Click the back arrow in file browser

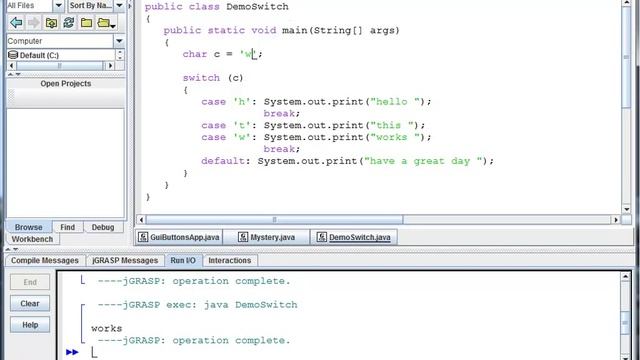pyautogui.click(x=16, y=22)
